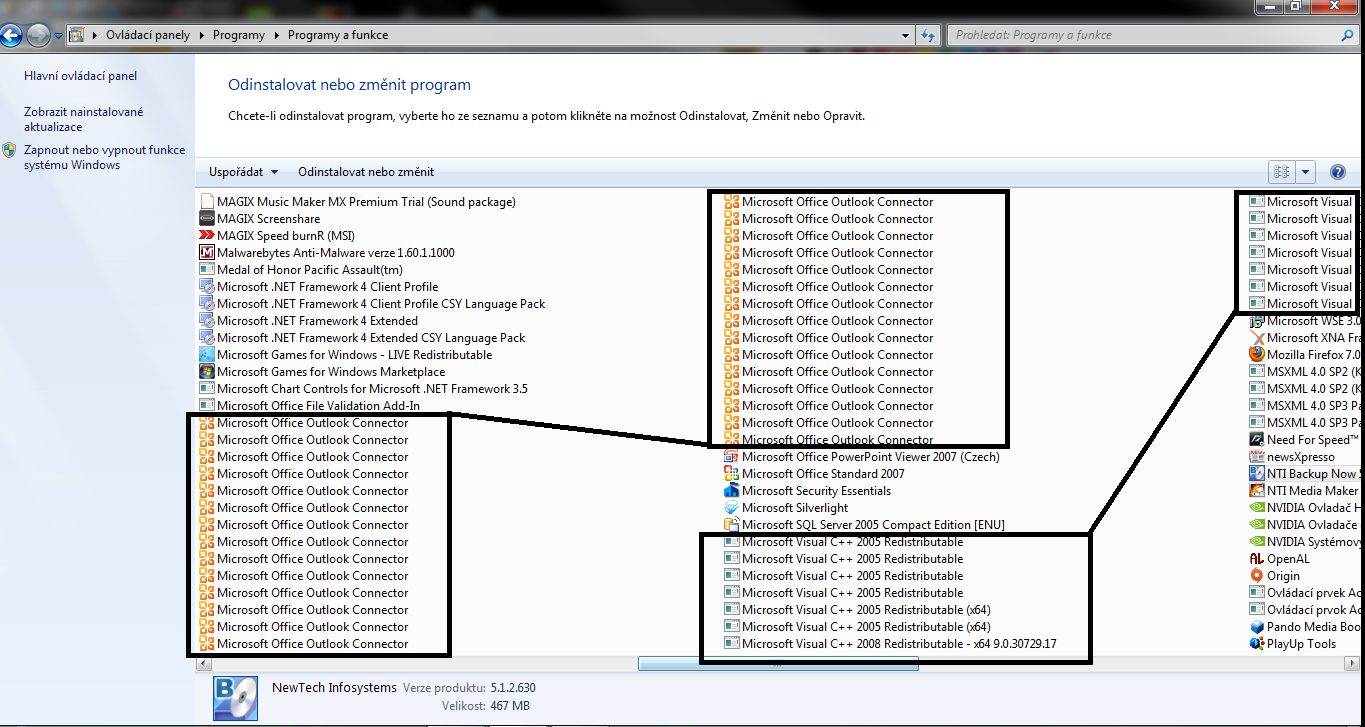
Task: Select Microsoft .NET Framework 4 Client Profile row
Action: click(319, 287)
